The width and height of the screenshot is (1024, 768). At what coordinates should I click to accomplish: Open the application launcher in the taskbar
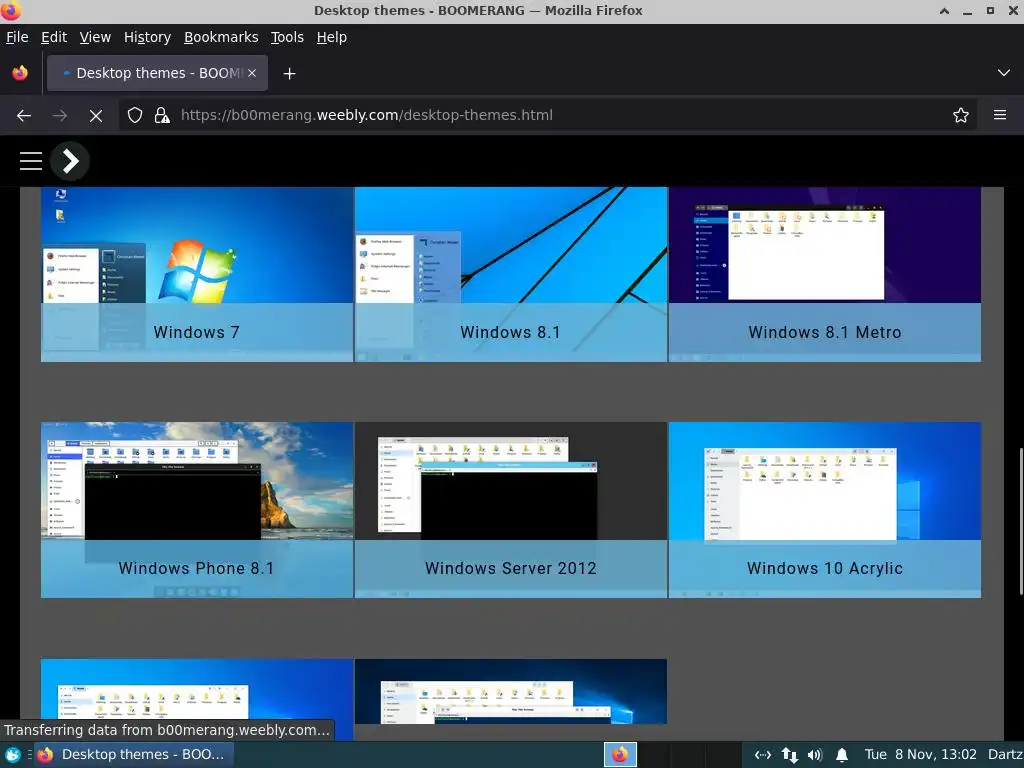(x=12, y=755)
